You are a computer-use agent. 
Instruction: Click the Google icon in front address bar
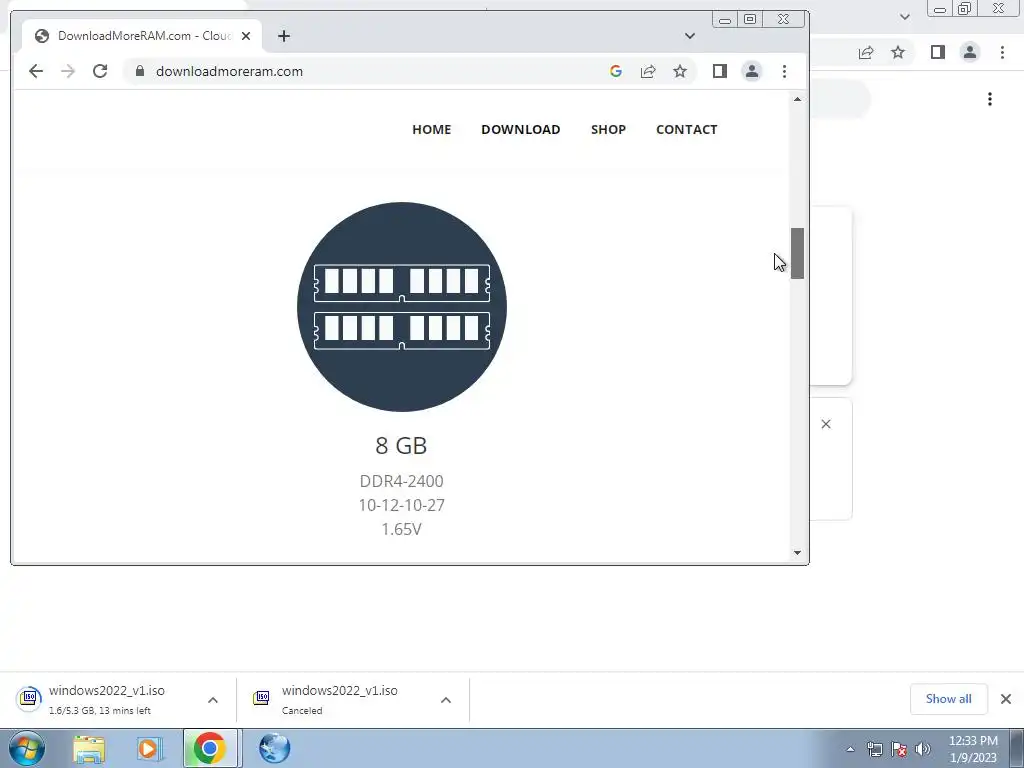tap(616, 71)
